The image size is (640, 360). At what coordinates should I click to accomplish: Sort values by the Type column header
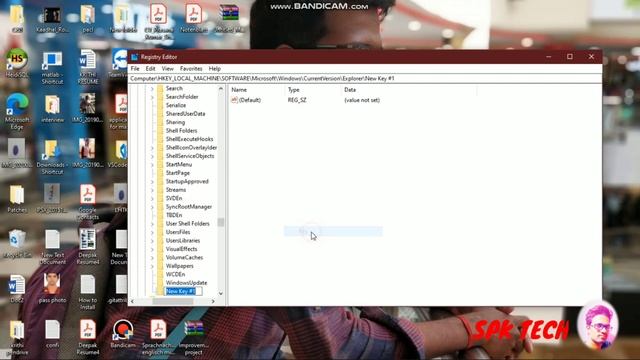313,90
